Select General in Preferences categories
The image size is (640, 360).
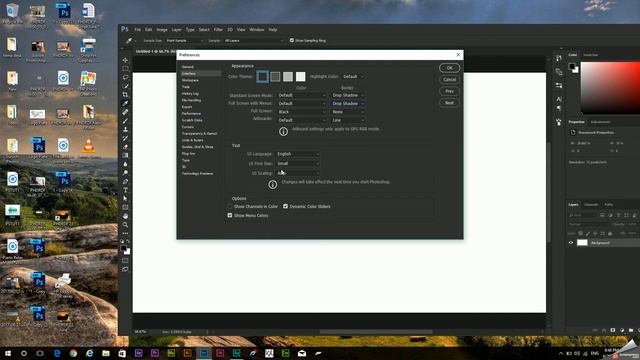pyautogui.click(x=188, y=67)
